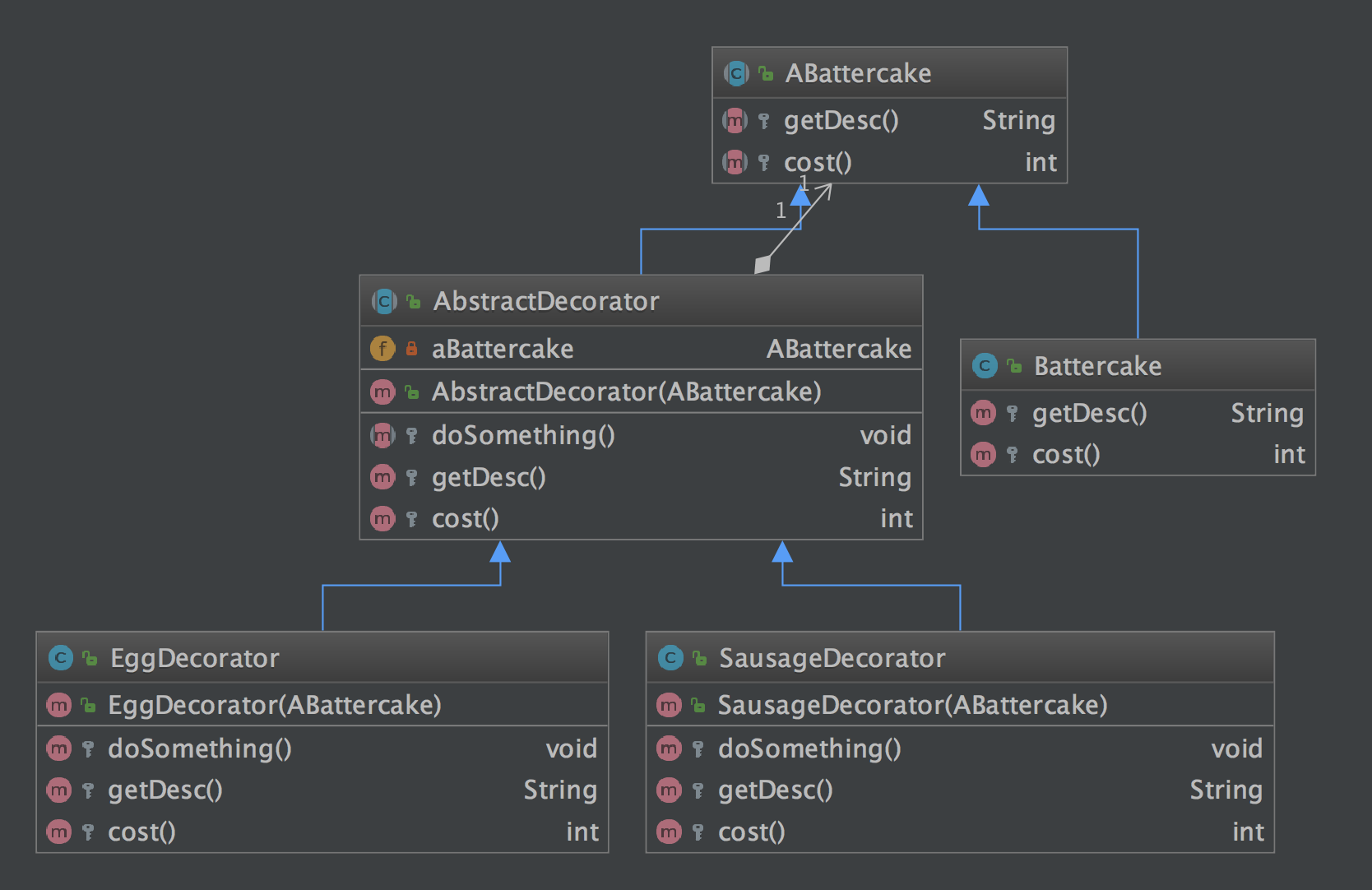
Task: Select doSomething() in the AbstractDecorator node
Action: coord(523,435)
